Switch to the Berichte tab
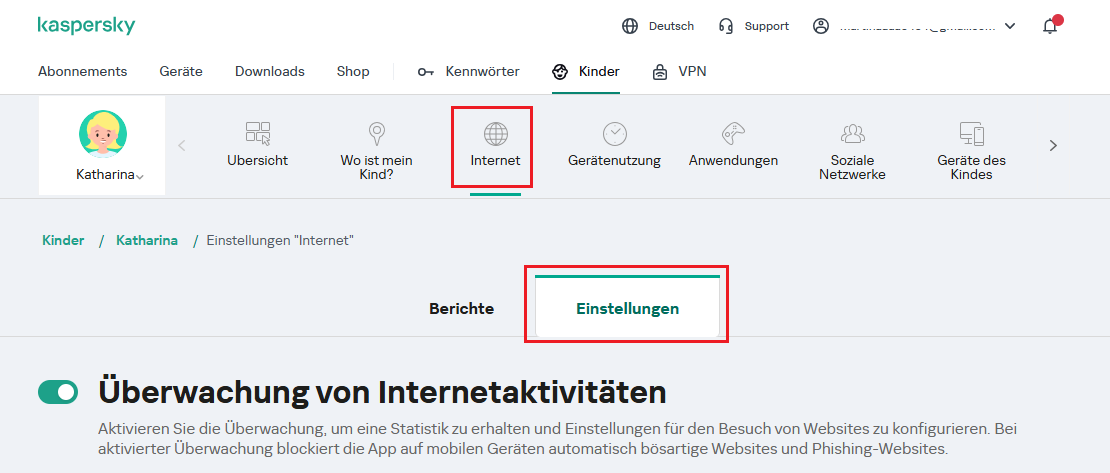 point(462,309)
